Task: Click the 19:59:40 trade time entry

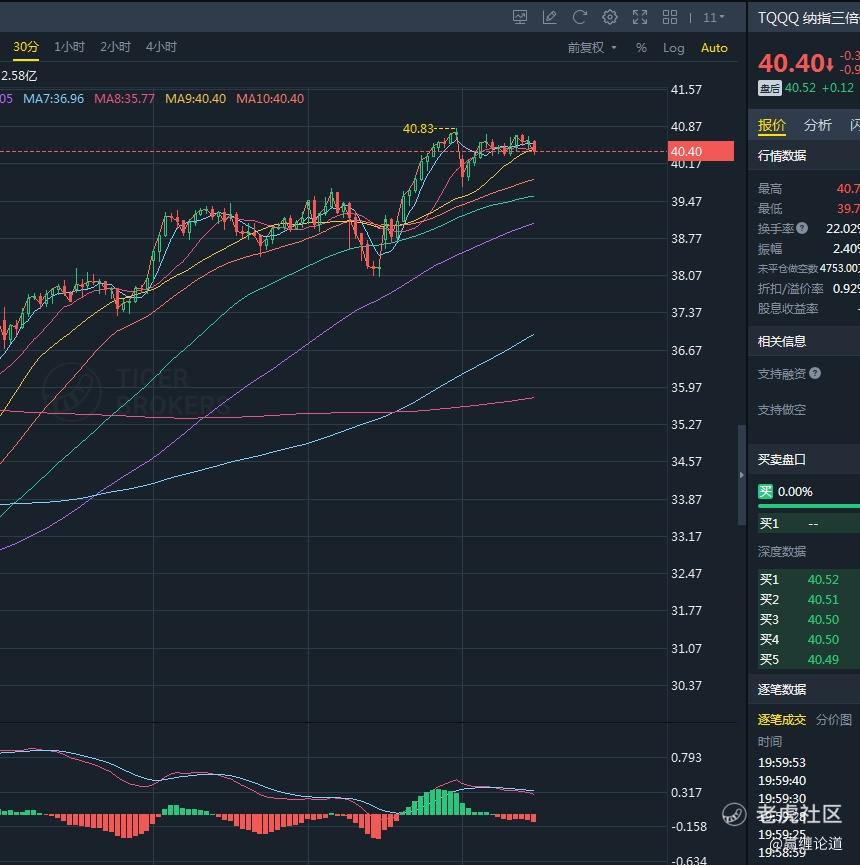Action: click(782, 781)
